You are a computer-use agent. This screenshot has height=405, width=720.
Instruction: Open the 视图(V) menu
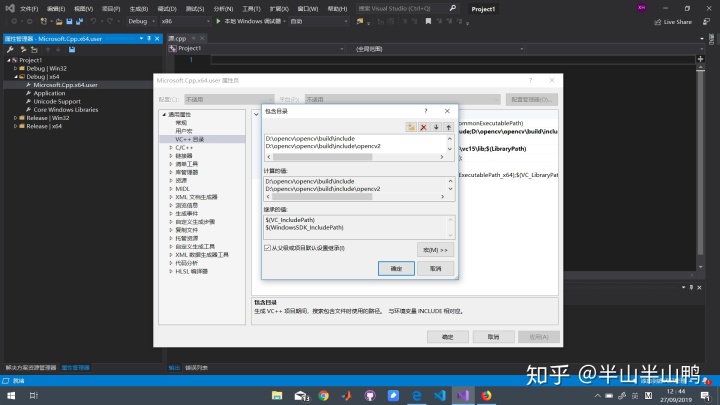coord(84,9)
